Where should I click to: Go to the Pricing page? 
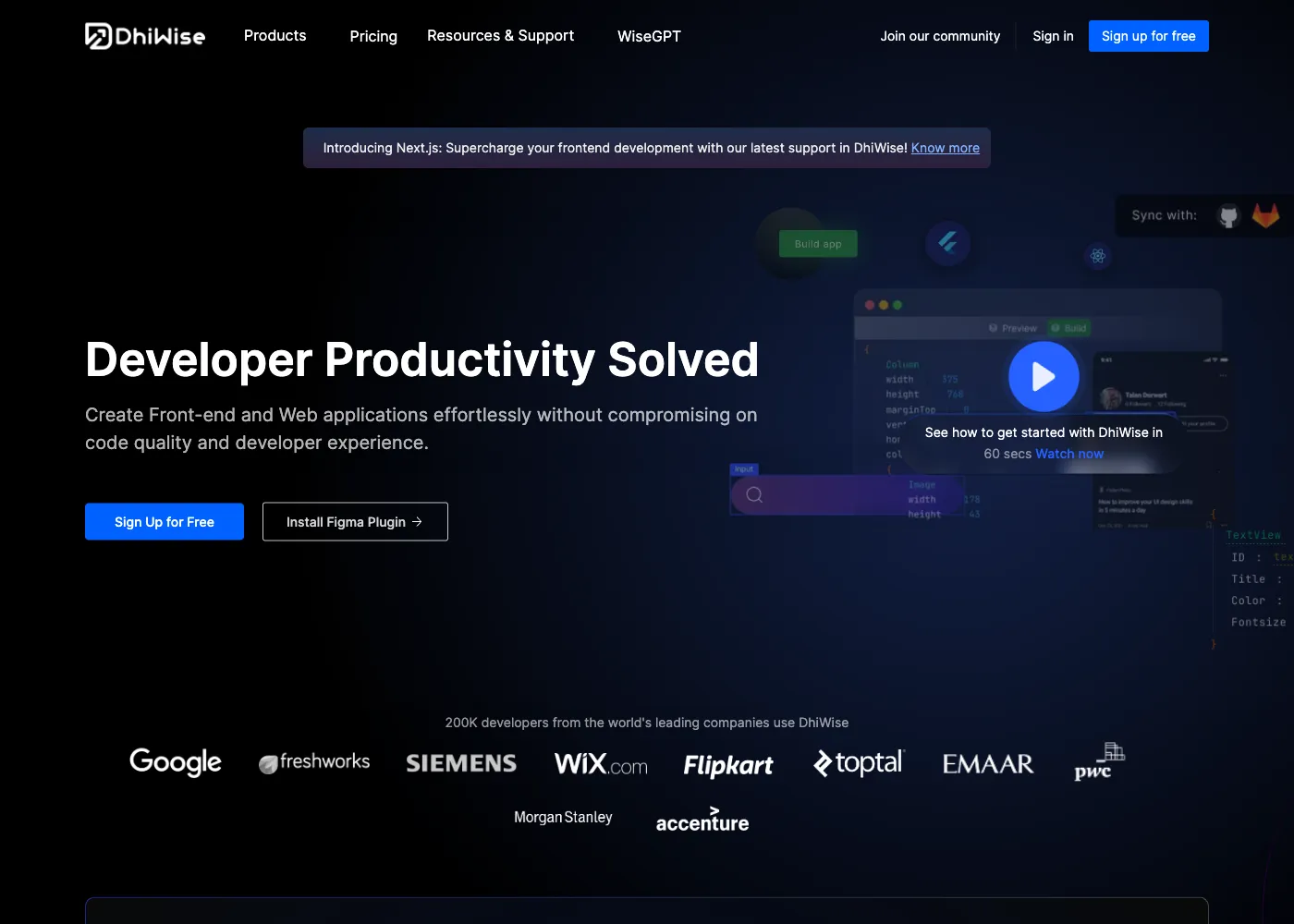(373, 36)
